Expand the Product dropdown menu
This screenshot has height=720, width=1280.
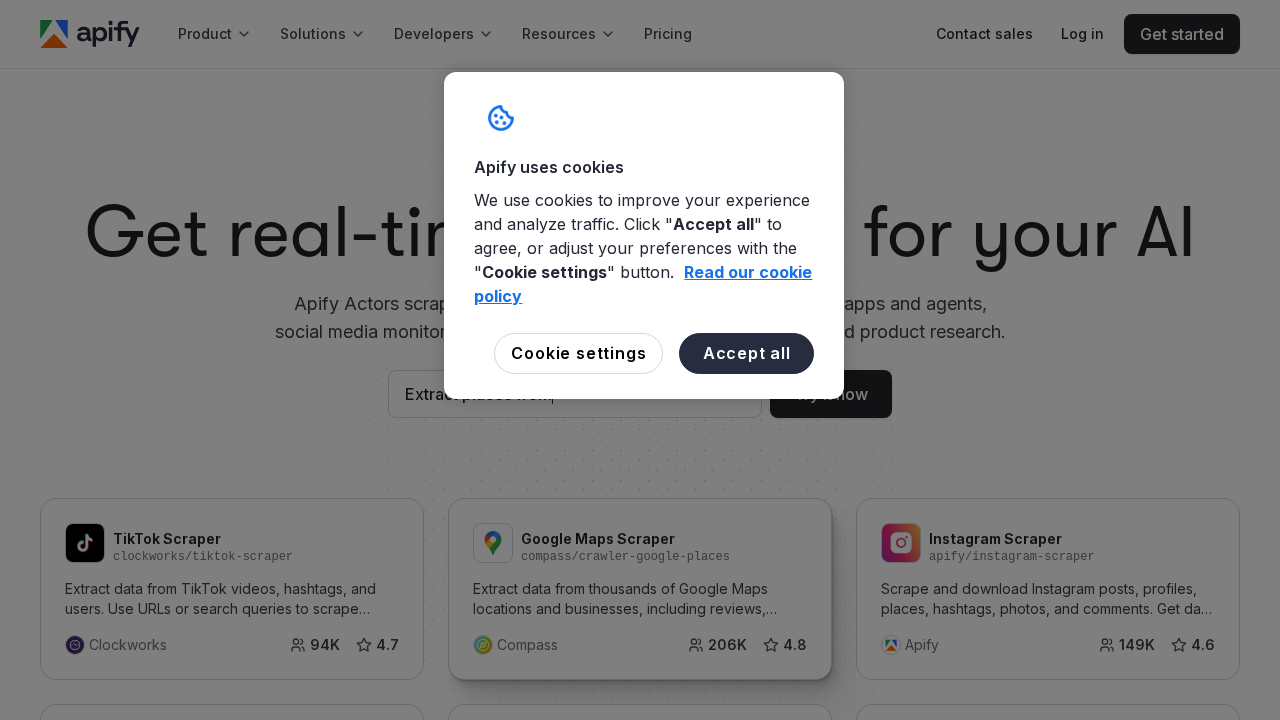click(213, 33)
